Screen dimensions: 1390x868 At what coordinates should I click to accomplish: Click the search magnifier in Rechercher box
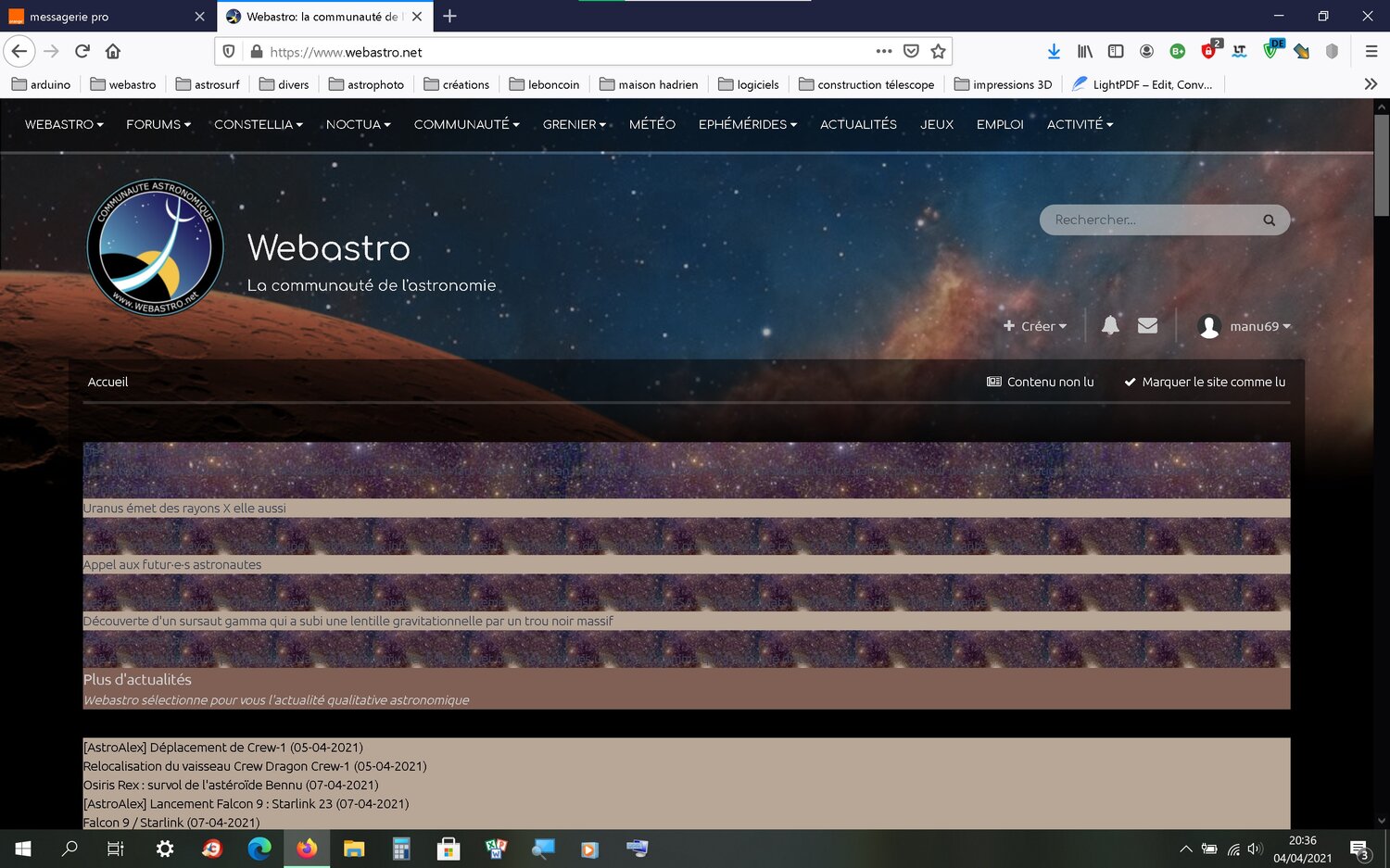pyautogui.click(x=1269, y=220)
